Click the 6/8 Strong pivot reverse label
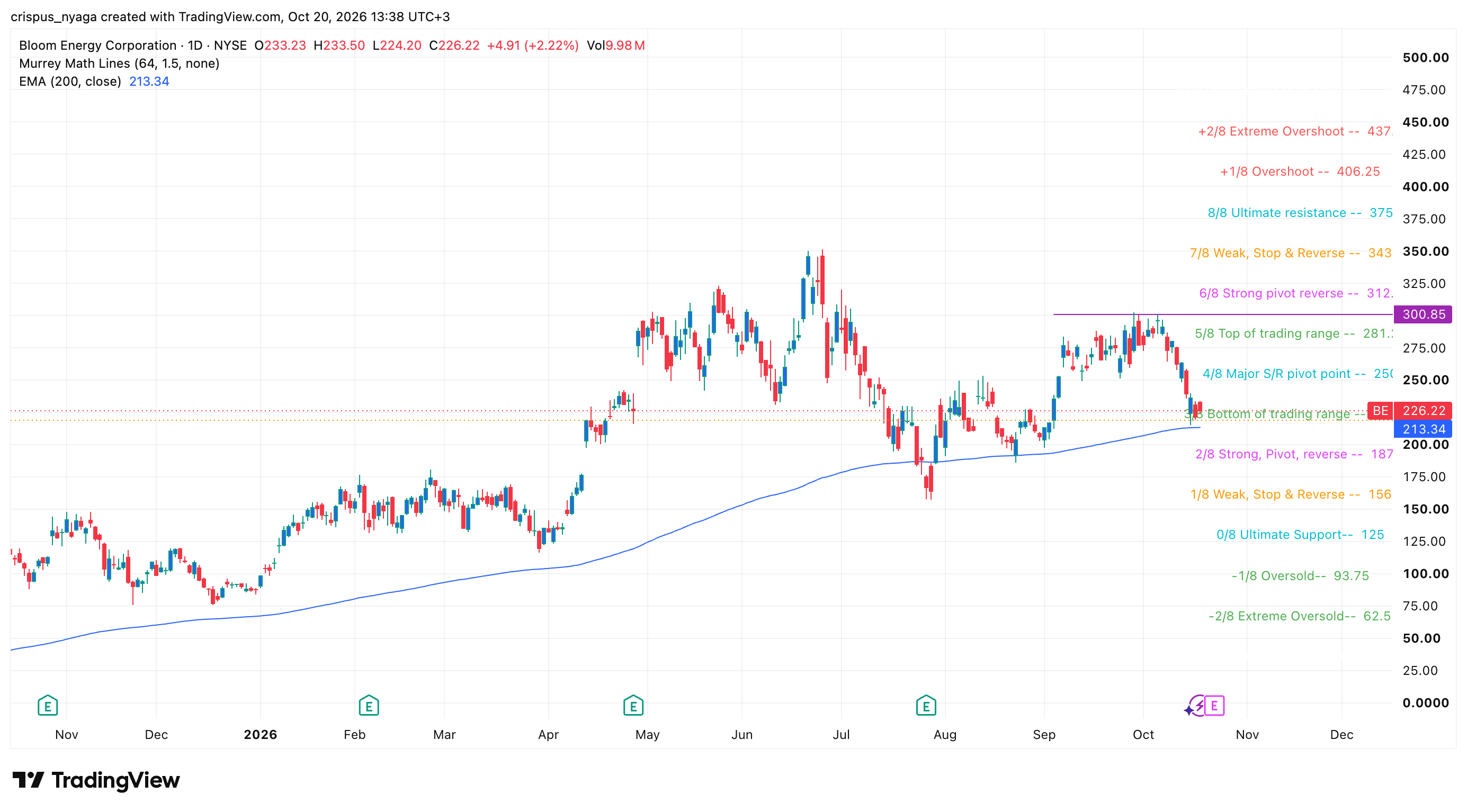This screenshot has width=1467, height=812. (1296, 294)
